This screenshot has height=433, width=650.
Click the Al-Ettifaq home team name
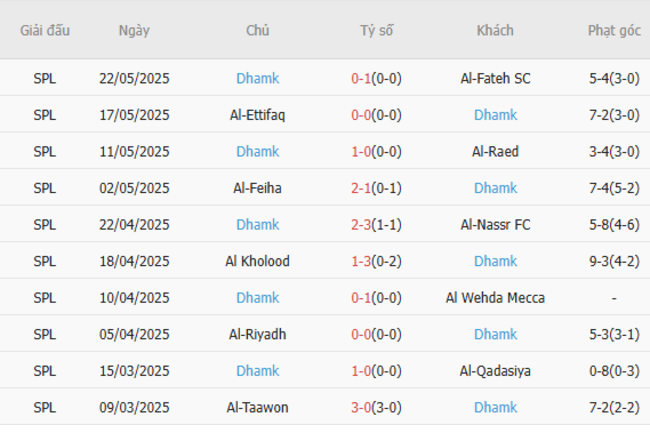[x=258, y=115]
